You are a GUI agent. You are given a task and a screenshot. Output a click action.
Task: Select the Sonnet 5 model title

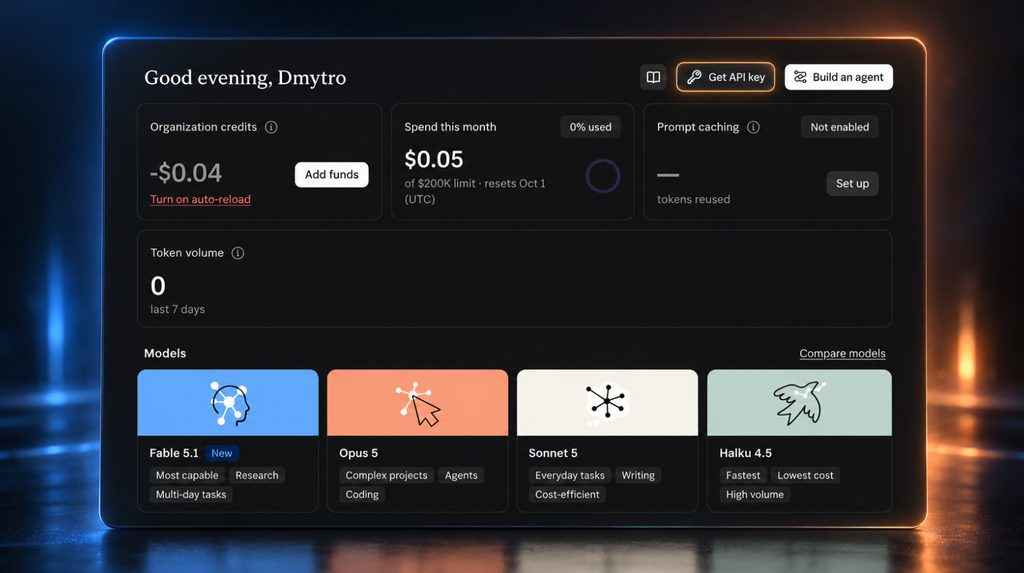pyautogui.click(x=553, y=453)
